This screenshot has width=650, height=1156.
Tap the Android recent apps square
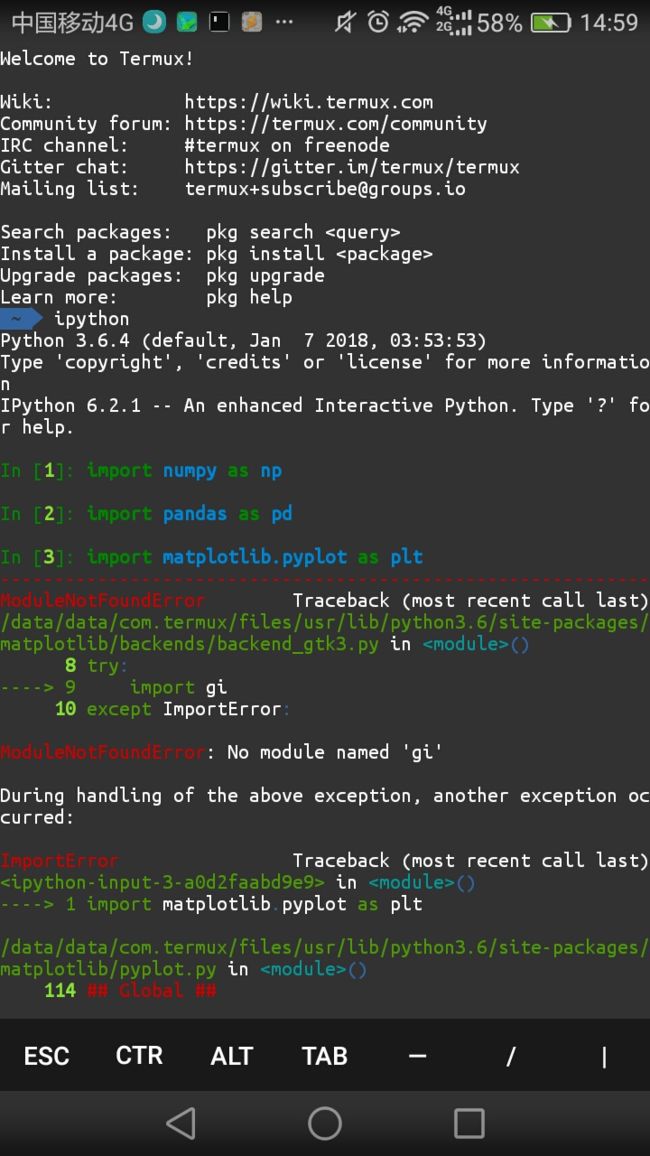point(469,1123)
